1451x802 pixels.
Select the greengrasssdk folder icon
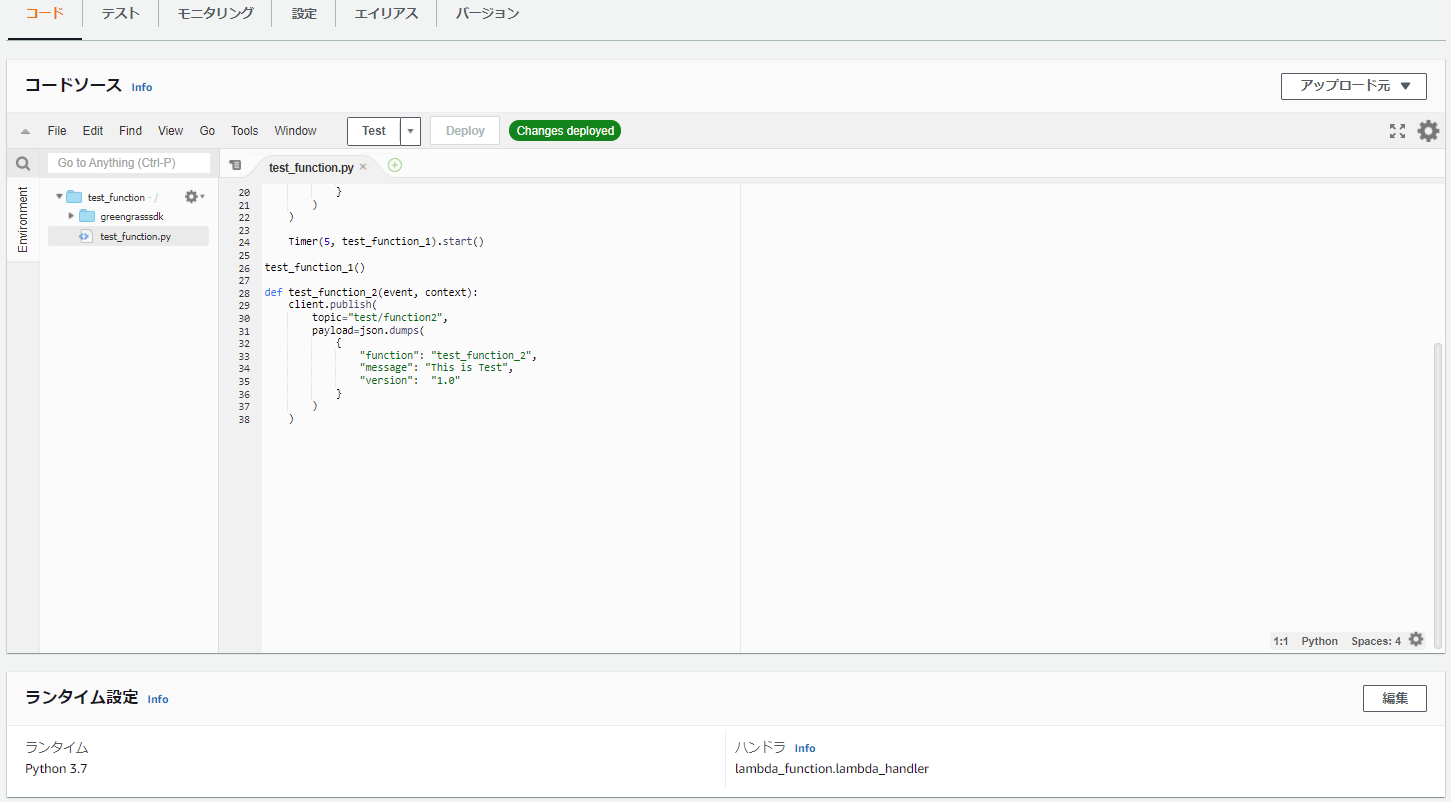(87, 217)
